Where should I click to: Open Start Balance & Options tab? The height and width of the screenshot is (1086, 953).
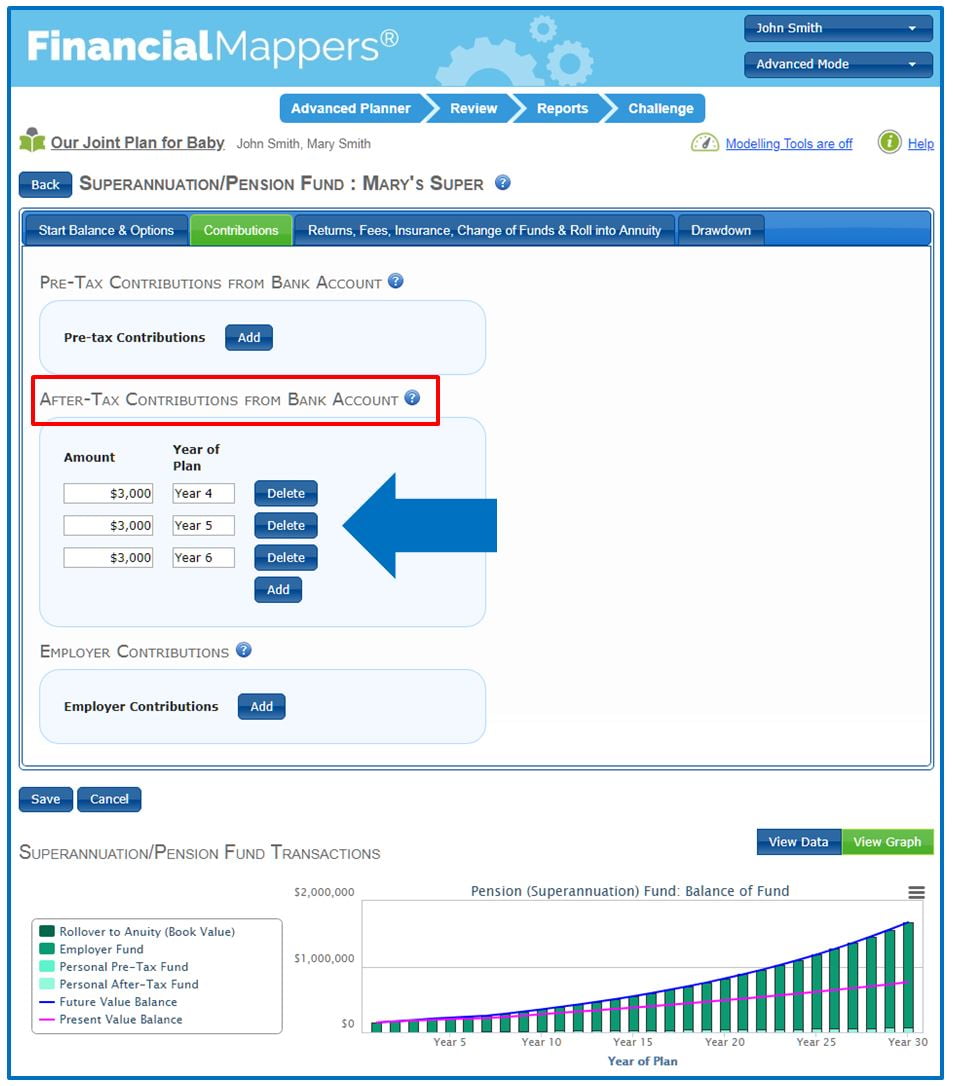coord(106,230)
